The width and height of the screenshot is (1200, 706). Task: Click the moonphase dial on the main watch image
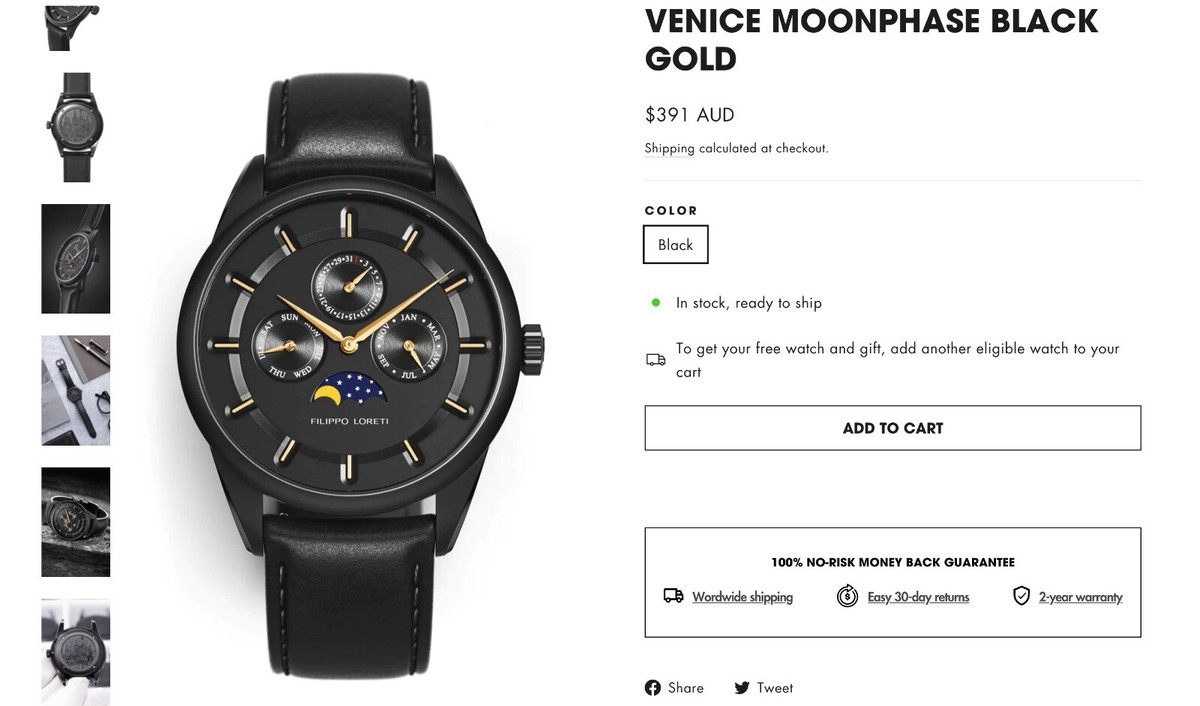pyautogui.click(x=352, y=389)
